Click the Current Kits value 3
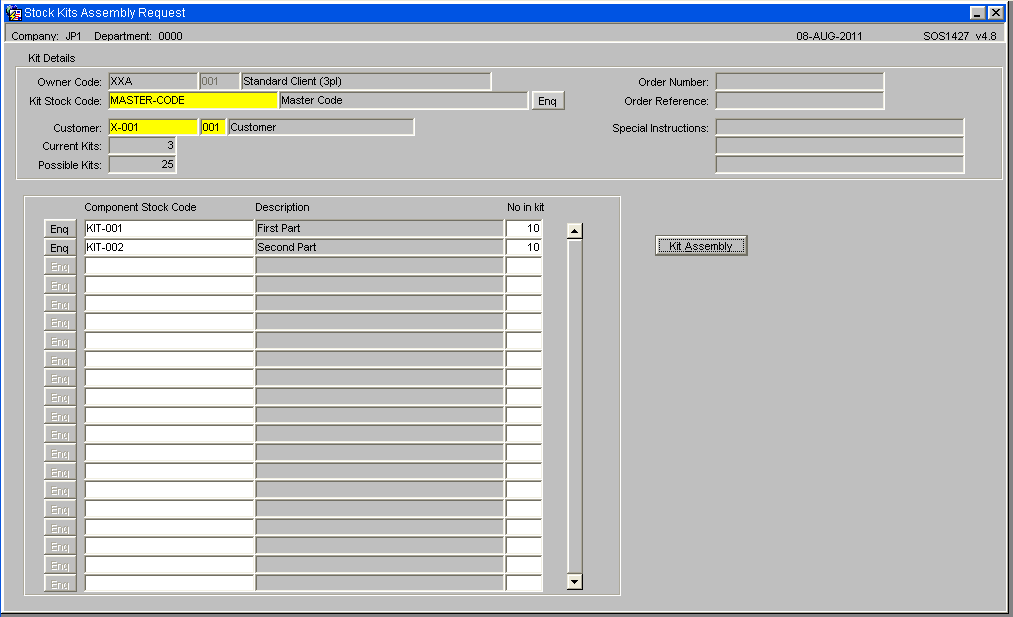 142,145
